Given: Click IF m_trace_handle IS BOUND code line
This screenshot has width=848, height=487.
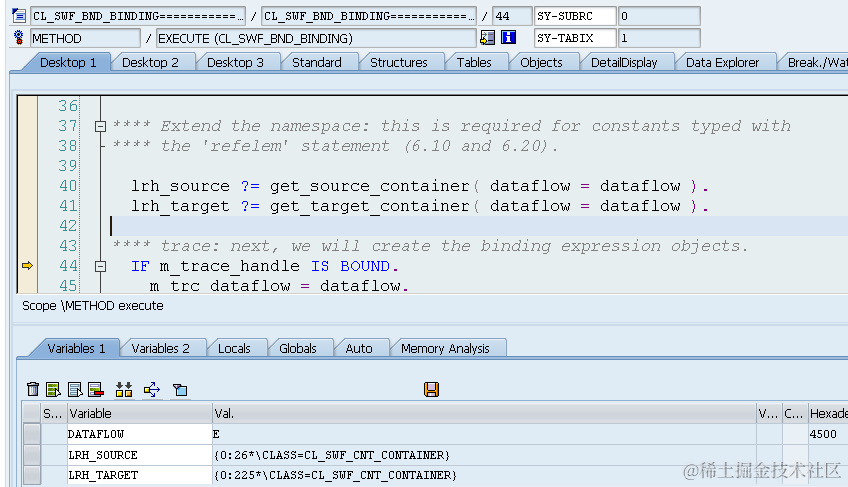Looking at the screenshot, I should coord(264,266).
